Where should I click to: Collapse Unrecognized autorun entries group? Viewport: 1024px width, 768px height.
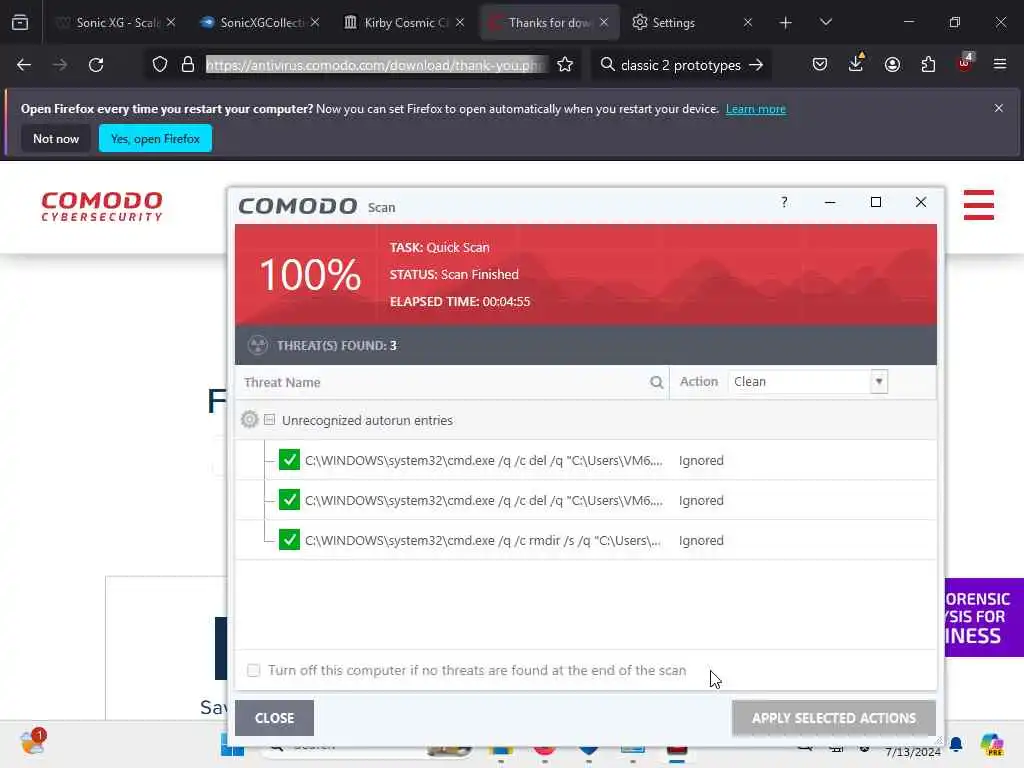pos(270,419)
